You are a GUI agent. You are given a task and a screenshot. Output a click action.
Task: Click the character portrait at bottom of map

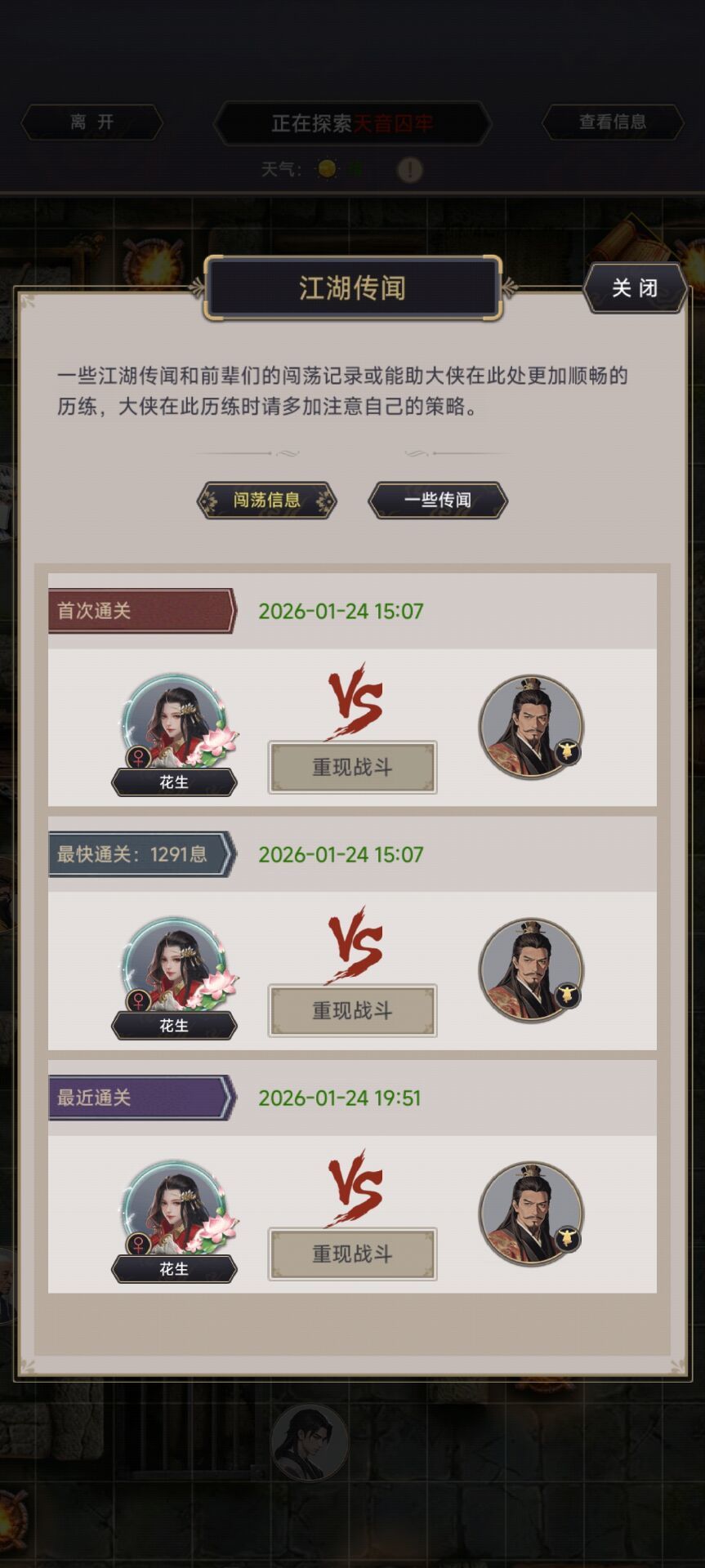click(x=310, y=1442)
